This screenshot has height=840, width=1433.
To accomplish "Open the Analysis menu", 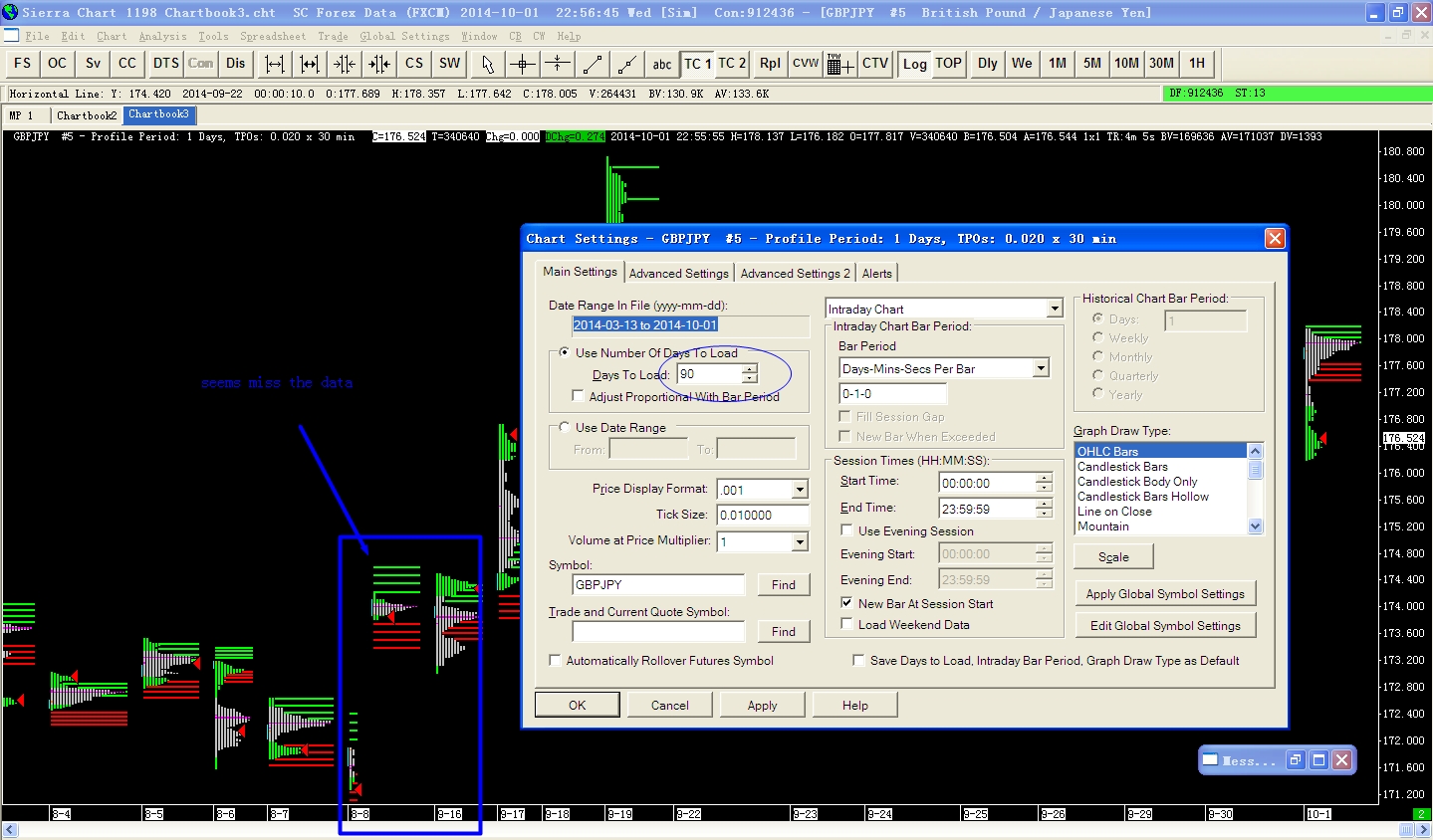I will point(162,37).
